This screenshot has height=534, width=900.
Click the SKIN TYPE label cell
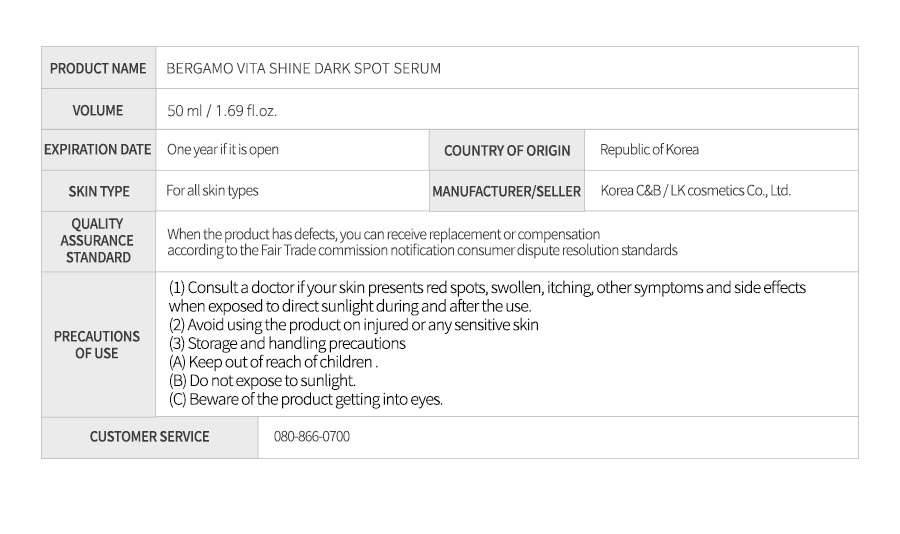[x=98, y=191]
